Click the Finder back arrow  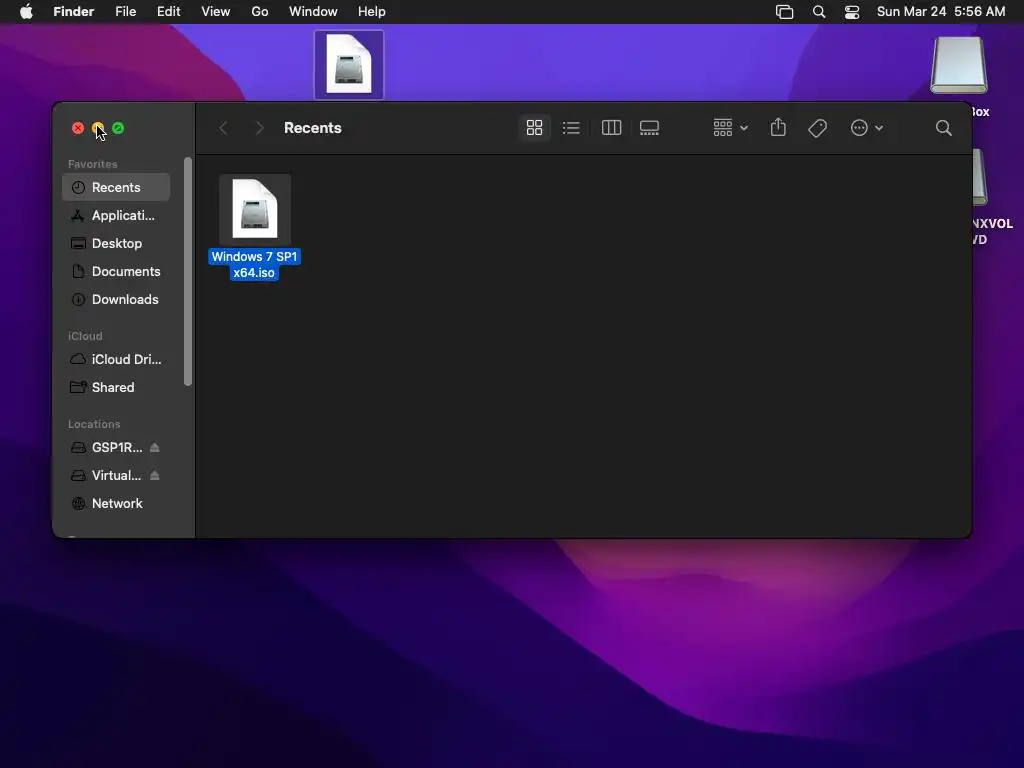point(223,128)
